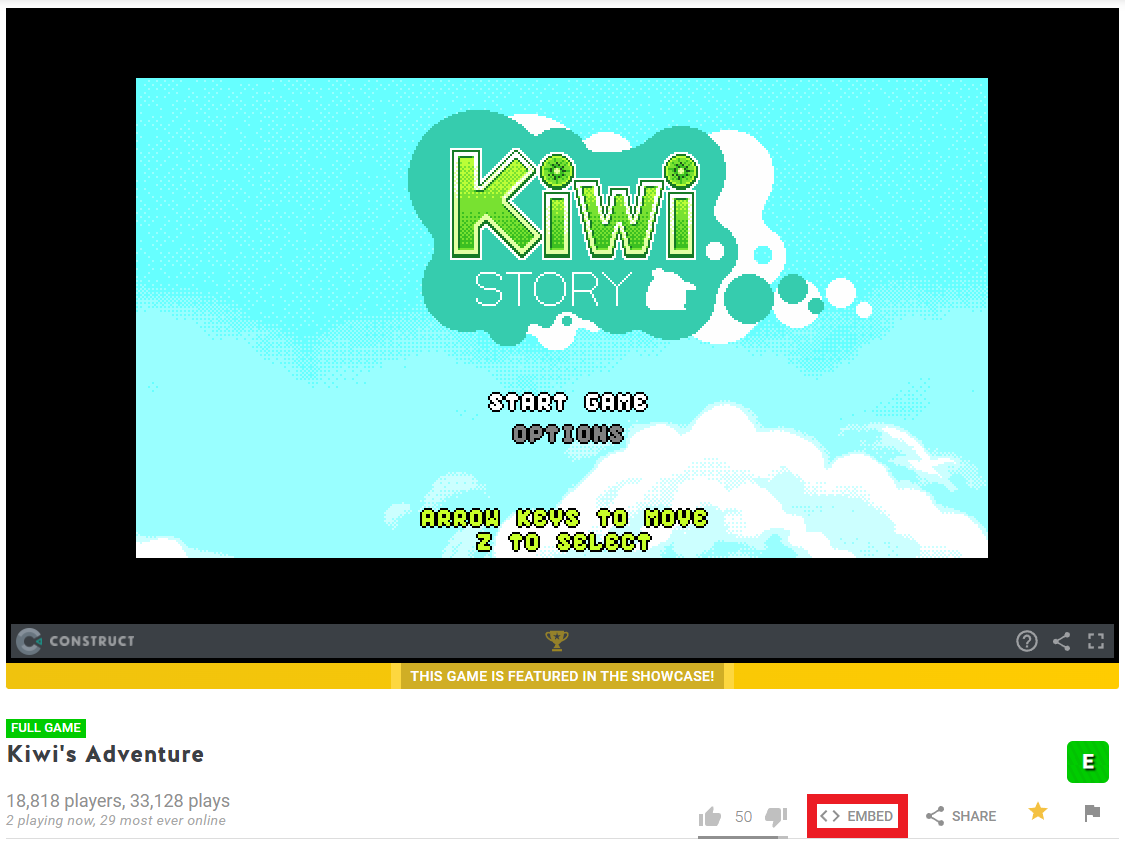1125x846 pixels.
Task: Click the Construct logo in player bar
Action: click(76, 641)
